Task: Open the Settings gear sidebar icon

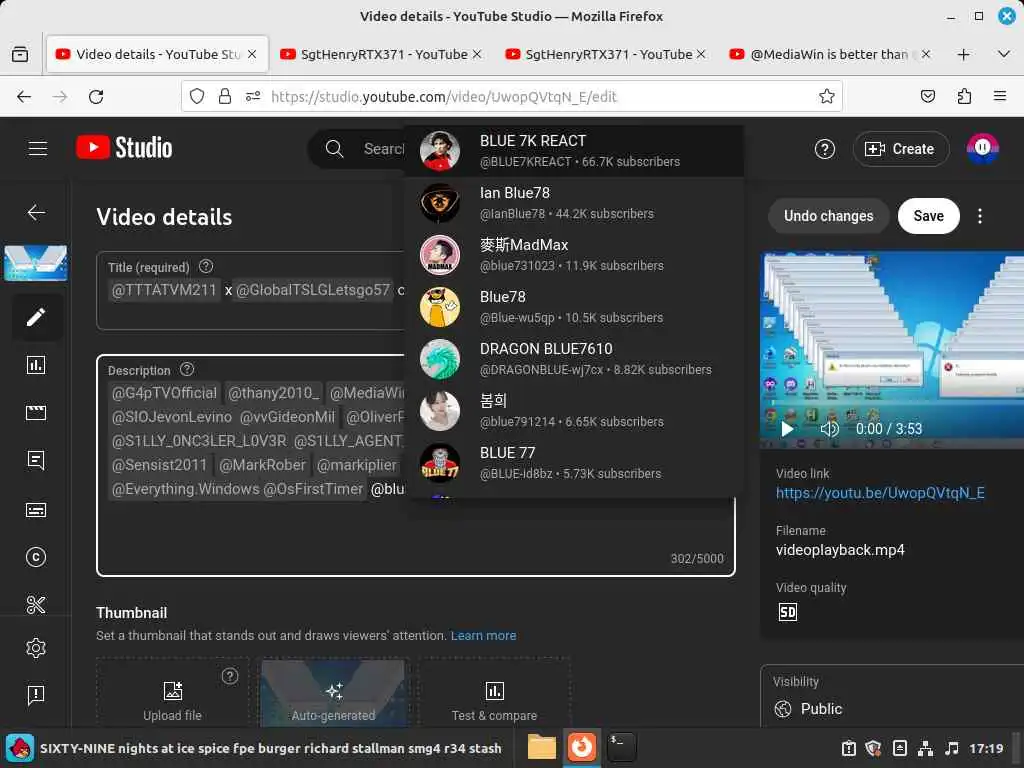Action: (x=36, y=648)
